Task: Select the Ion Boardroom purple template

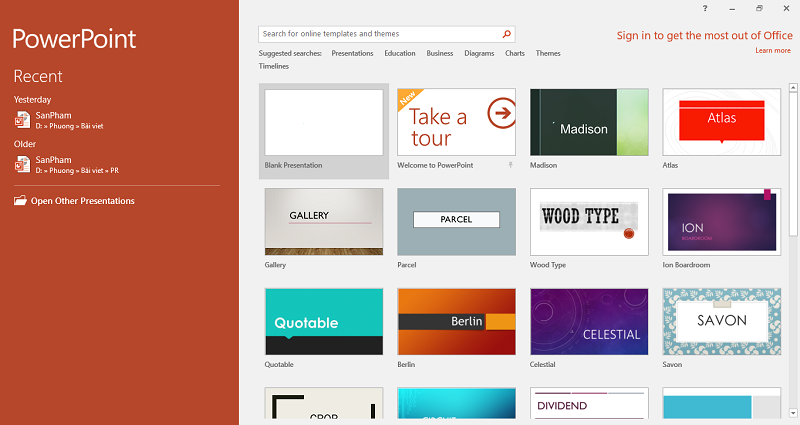Action: point(721,222)
